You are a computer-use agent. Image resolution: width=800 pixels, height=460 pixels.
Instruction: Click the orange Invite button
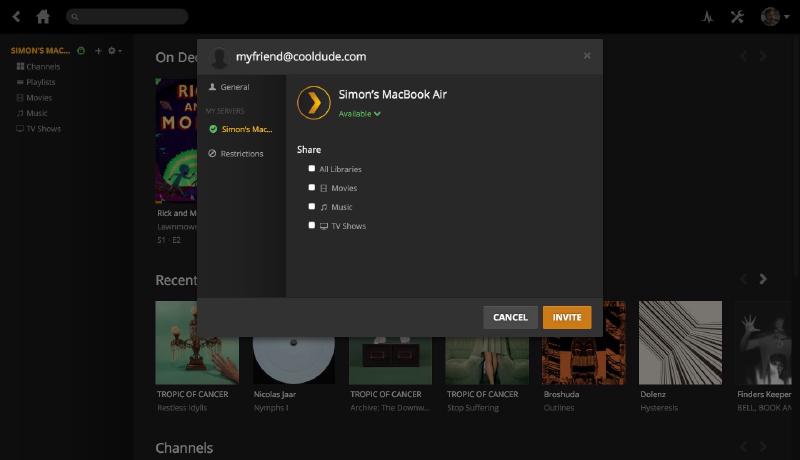tap(567, 317)
